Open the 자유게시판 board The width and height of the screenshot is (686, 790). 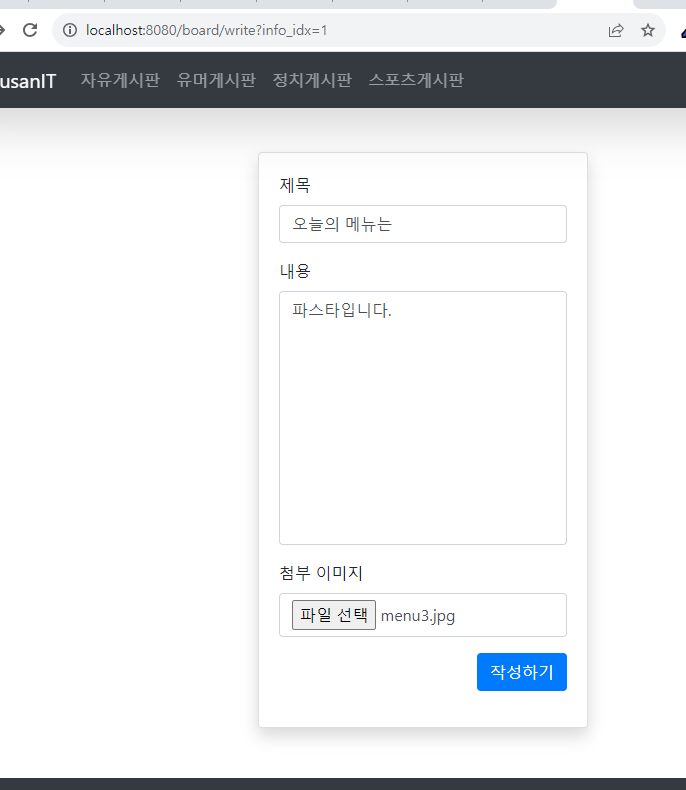pos(120,80)
